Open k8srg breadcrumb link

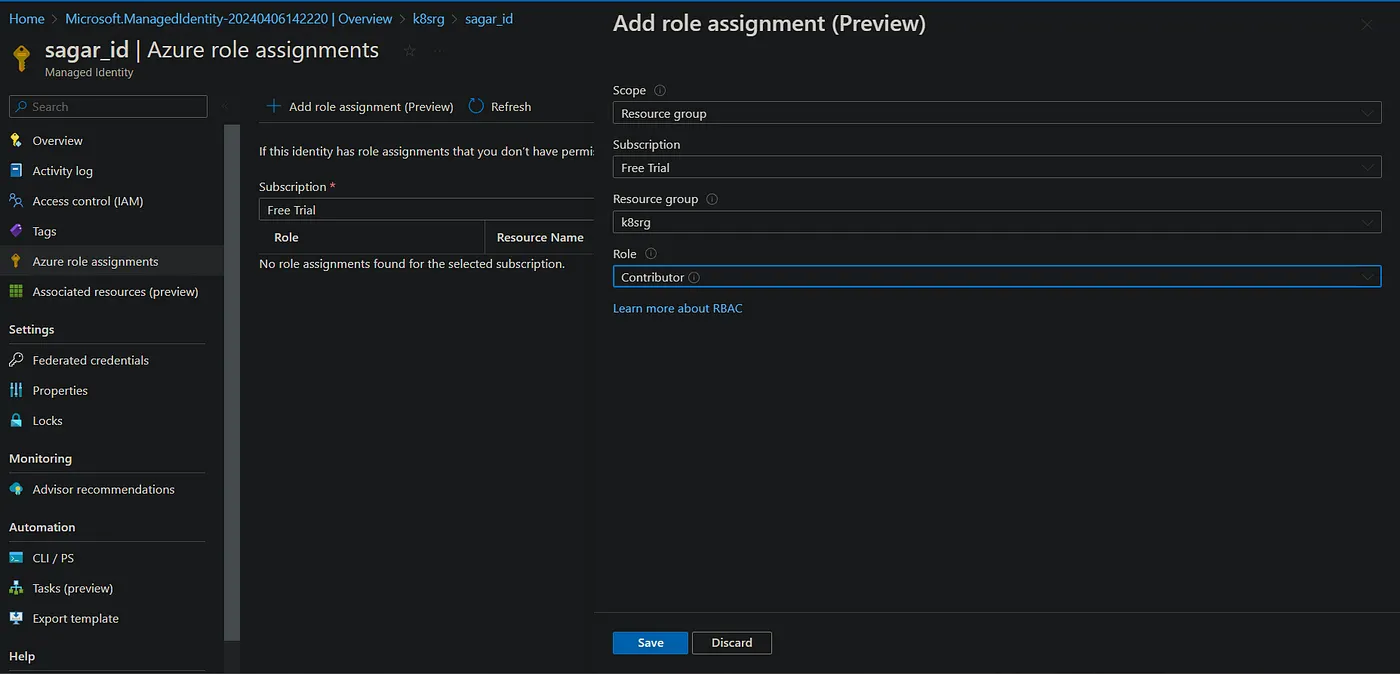pyautogui.click(x=429, y=18)
